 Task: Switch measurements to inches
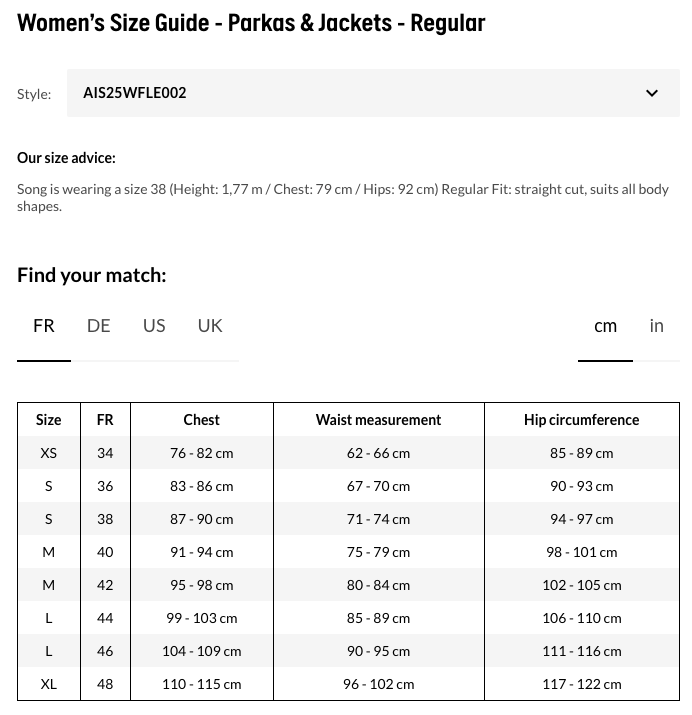[656, 326]
